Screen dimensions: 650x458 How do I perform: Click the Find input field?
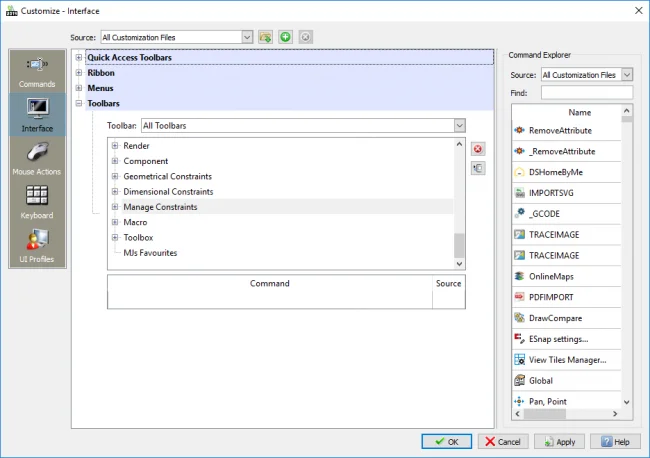[586, 93]
